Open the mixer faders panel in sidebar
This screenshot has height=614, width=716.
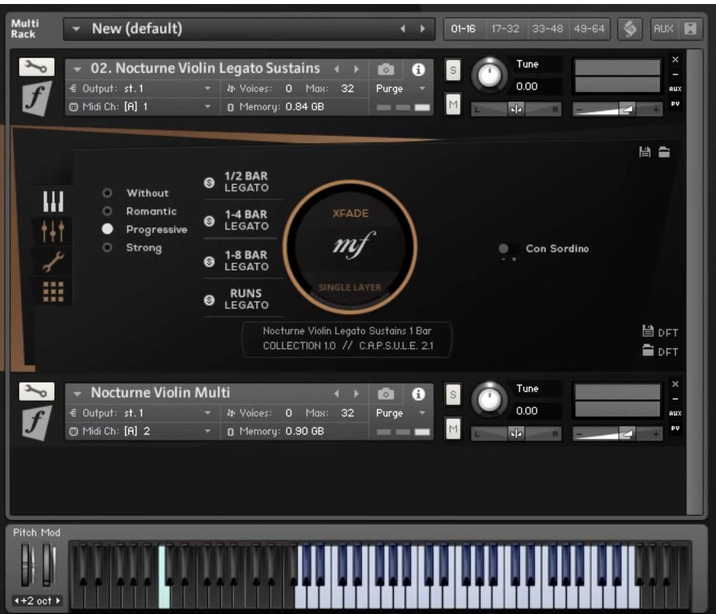pyautogui.click(x=53, y=232)
